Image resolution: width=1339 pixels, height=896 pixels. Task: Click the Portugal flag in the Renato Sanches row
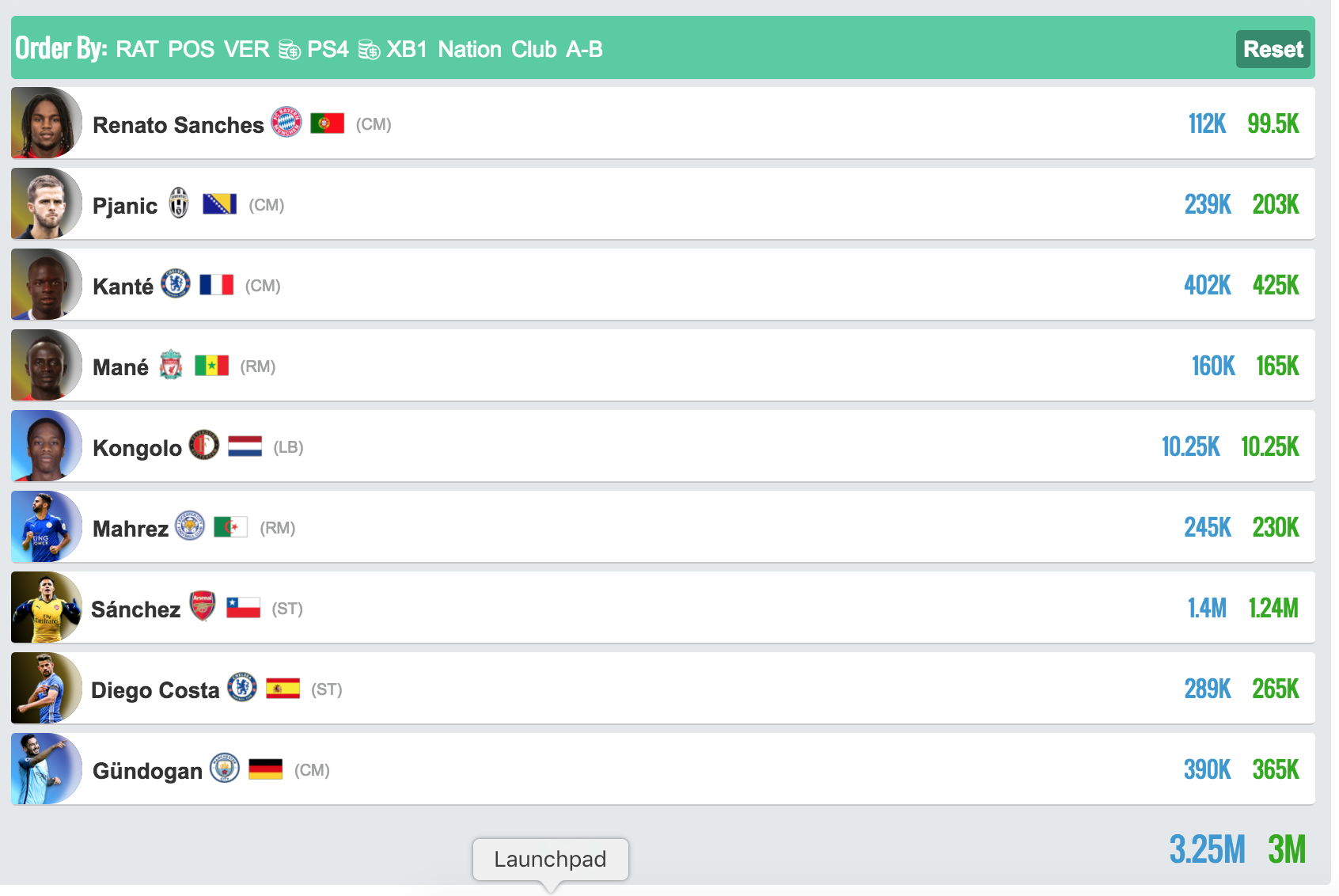[x=327, y=123]
